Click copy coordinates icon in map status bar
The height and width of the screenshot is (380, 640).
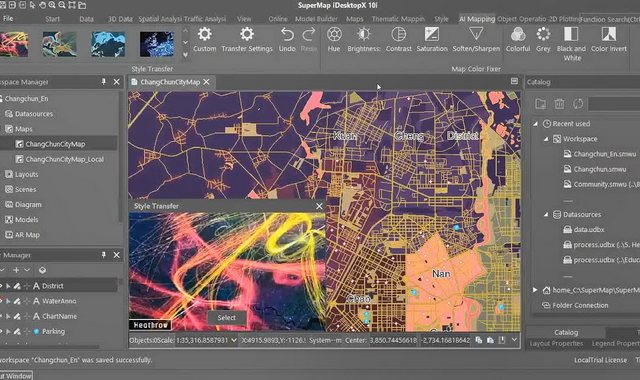tap(478, 340)
